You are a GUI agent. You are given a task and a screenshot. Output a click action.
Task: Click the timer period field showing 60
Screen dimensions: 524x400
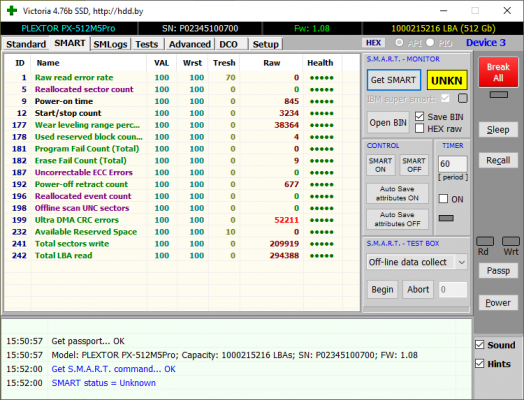tap(452, 164)
